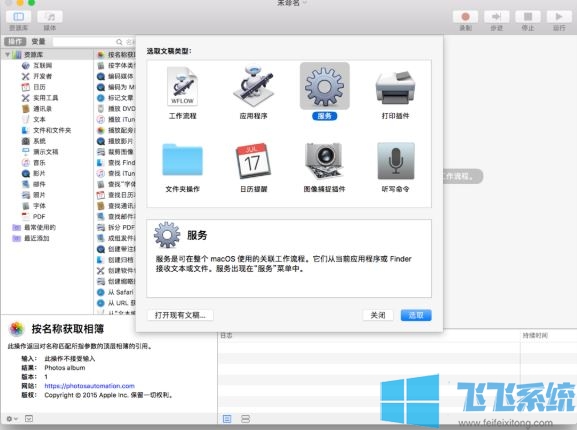Pick the 打印插件 printer icon

click(395, 87)
